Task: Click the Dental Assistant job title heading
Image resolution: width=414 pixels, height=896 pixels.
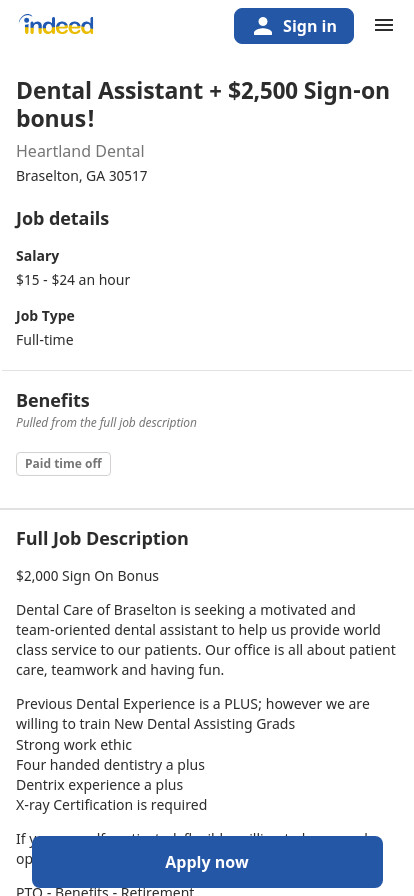Action: click(x=203, y=105)
